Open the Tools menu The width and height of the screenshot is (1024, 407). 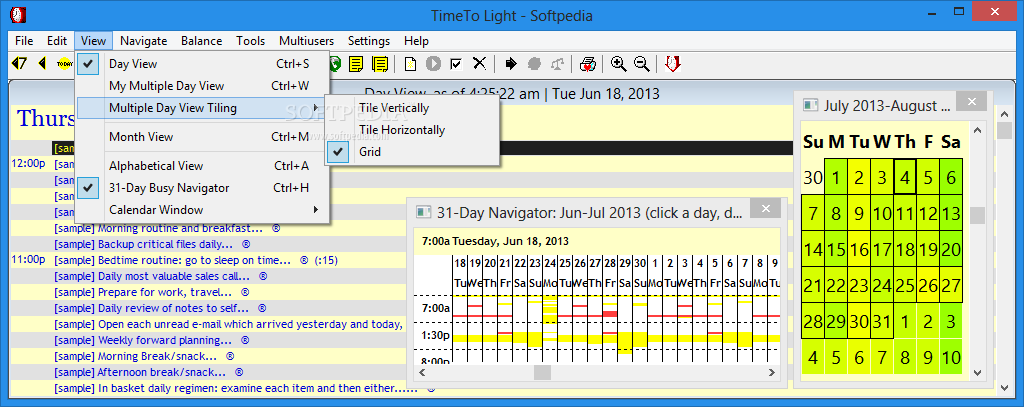251,41
